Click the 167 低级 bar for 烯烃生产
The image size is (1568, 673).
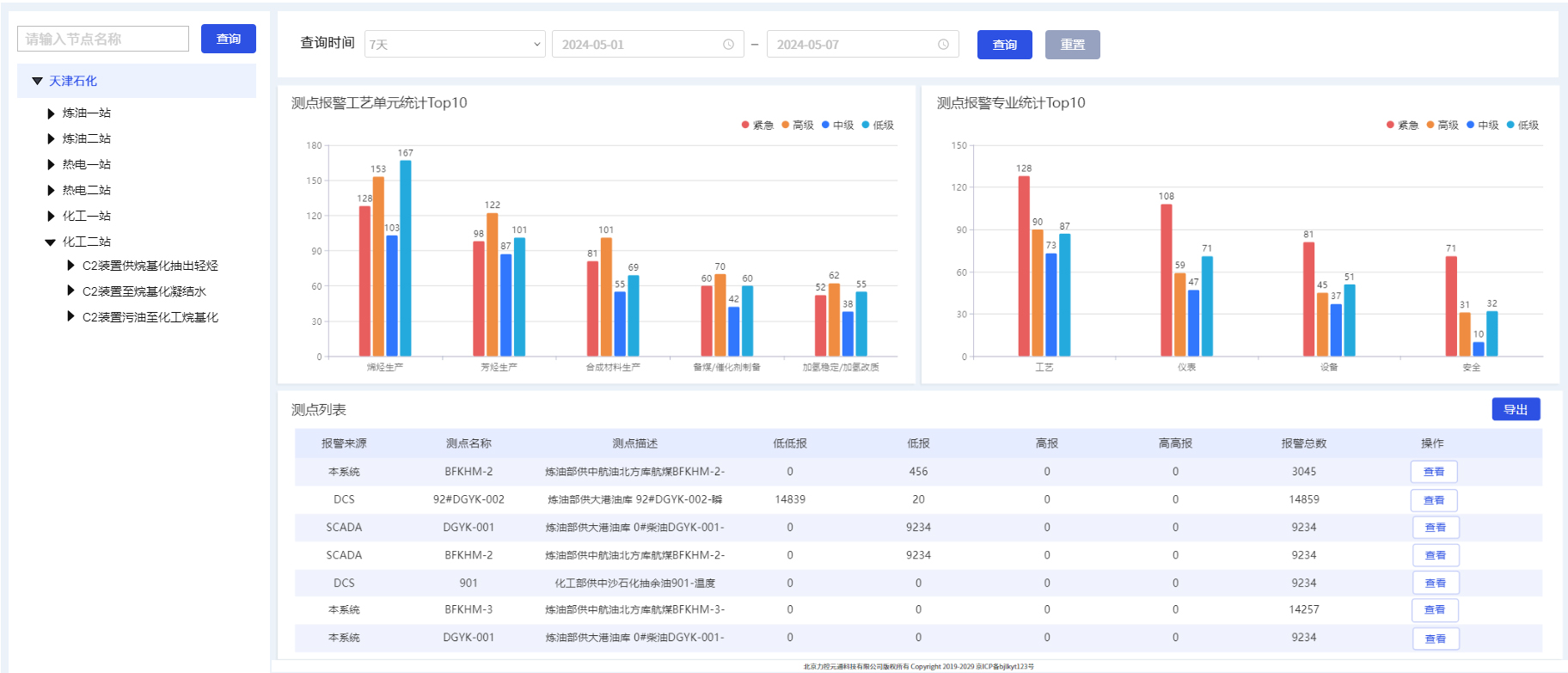point(406,258)
